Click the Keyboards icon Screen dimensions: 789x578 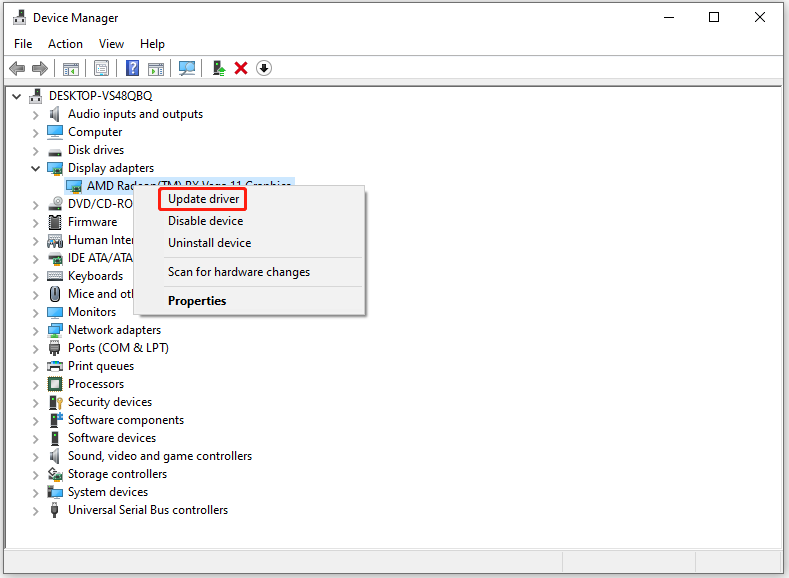tap(55, 276)
